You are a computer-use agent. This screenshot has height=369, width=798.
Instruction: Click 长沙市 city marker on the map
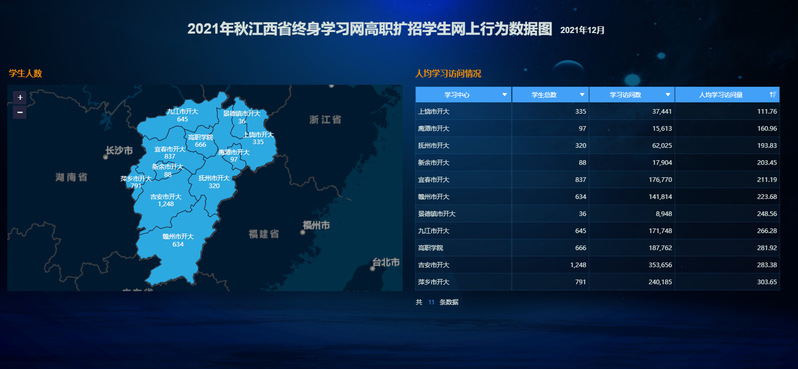pos(105,157)
